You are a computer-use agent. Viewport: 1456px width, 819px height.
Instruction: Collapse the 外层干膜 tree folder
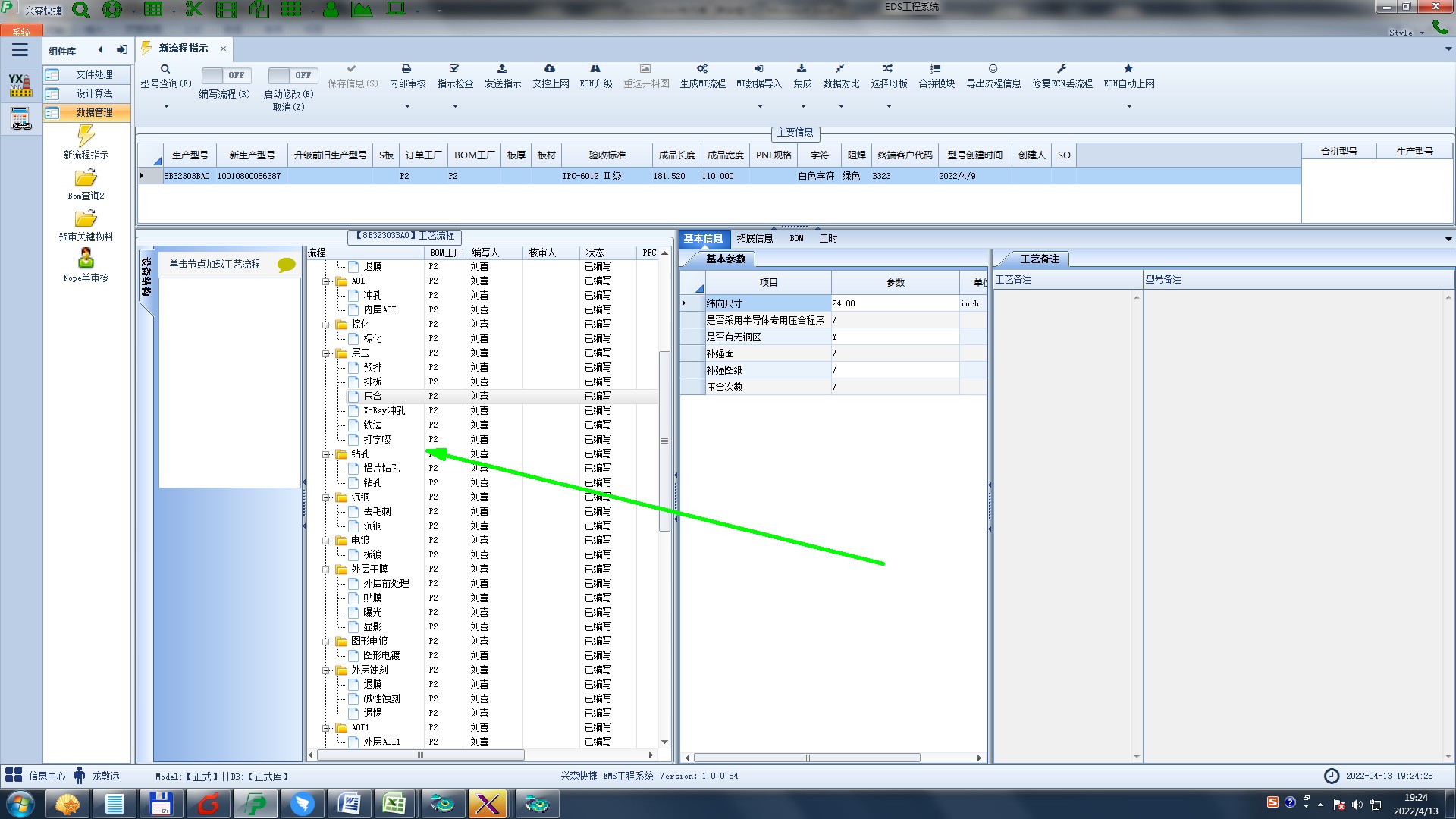point(326,570)
